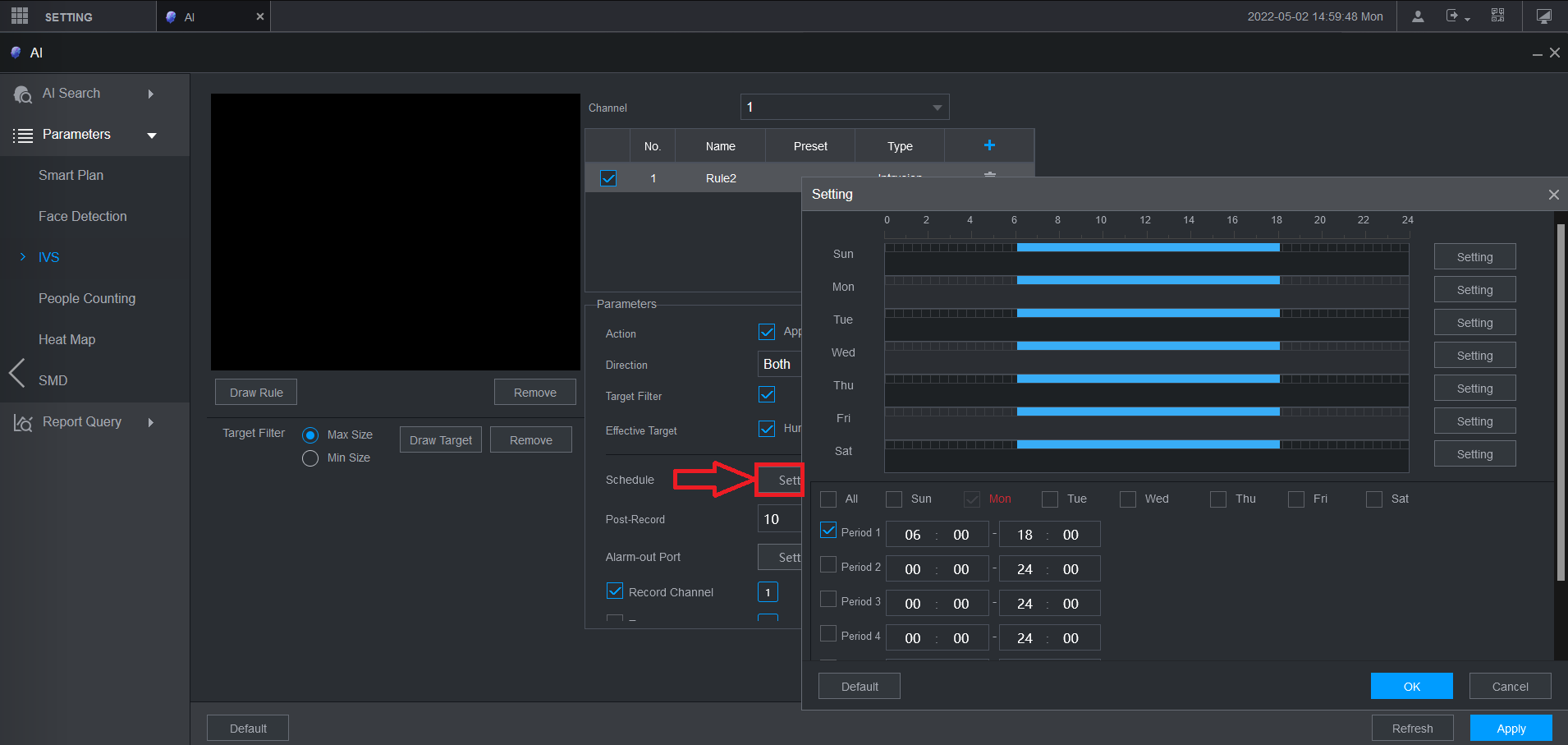Click the monitor display icon
Screen dimensions: 1568x745
1543,16
